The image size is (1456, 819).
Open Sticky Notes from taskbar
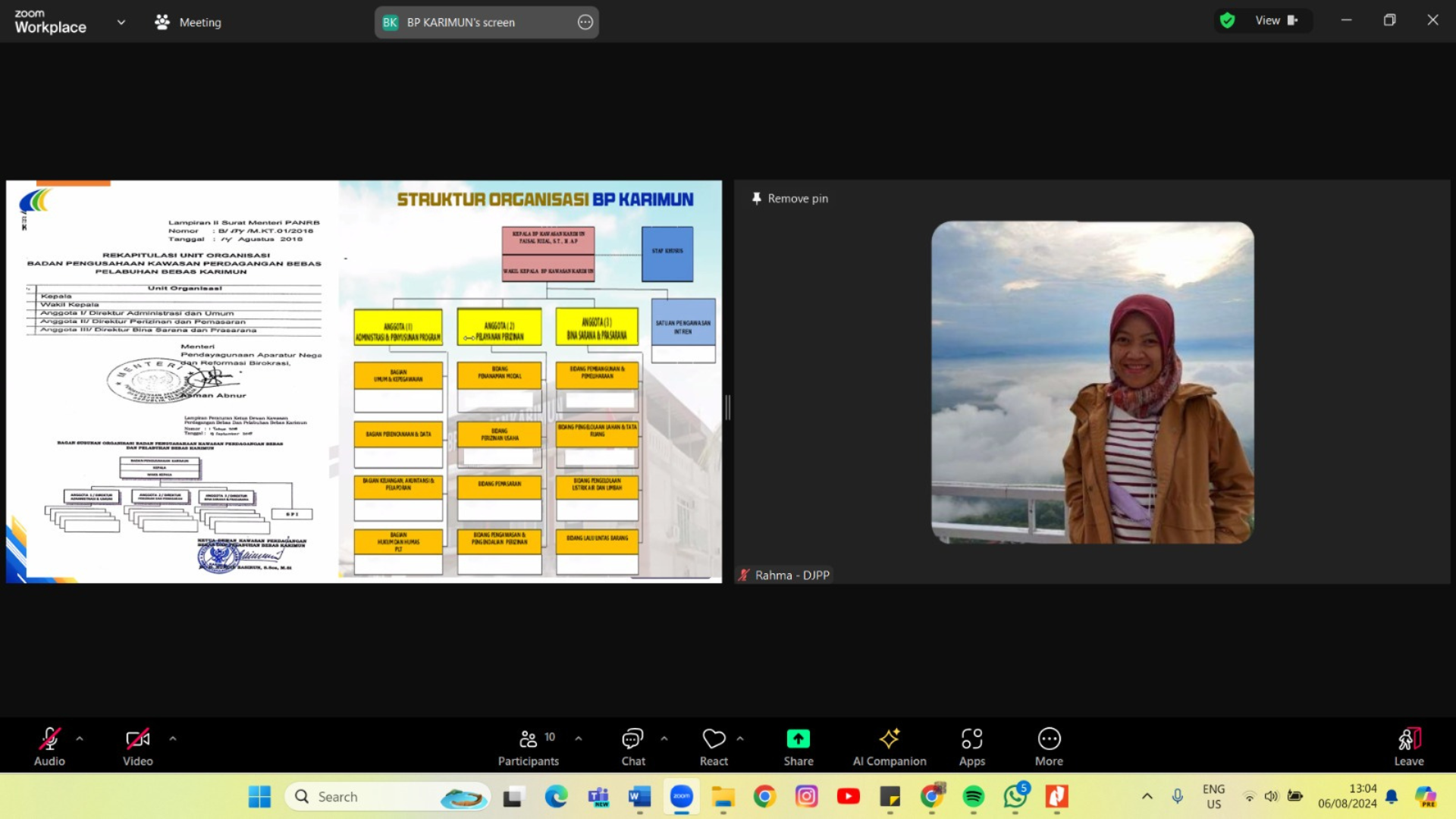(x=890, y=796)
